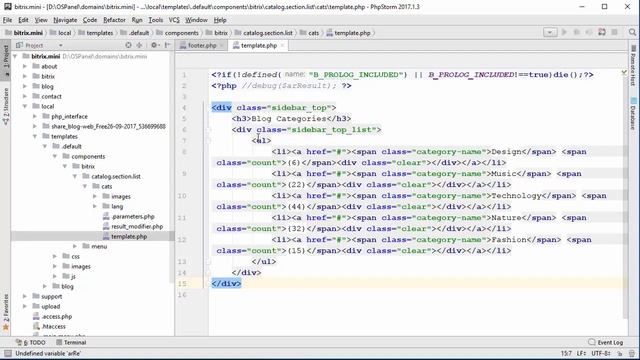Viewport: 640px width, 360px height.
Task: Toggle the Database tool window
Action: [x=633, y=114]
